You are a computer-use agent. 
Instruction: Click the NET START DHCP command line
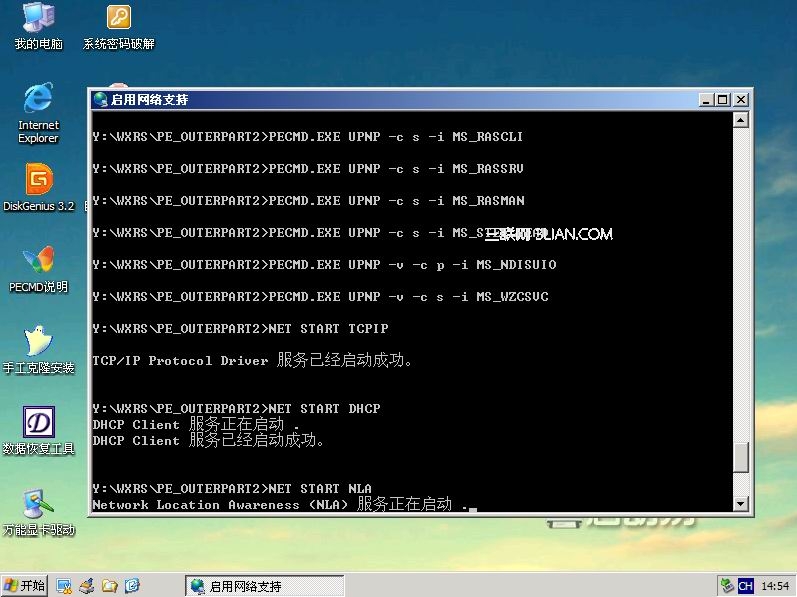click(236, 409)
